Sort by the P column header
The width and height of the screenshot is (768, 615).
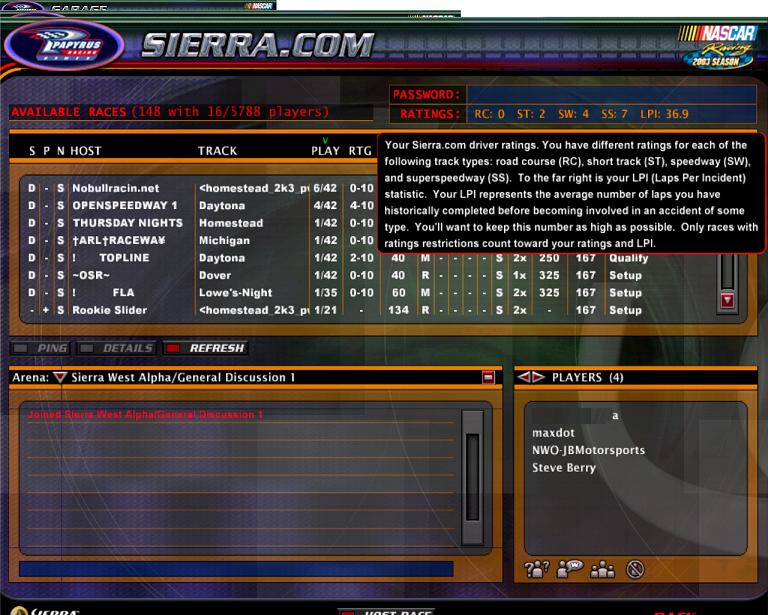(x=46, y=151)
